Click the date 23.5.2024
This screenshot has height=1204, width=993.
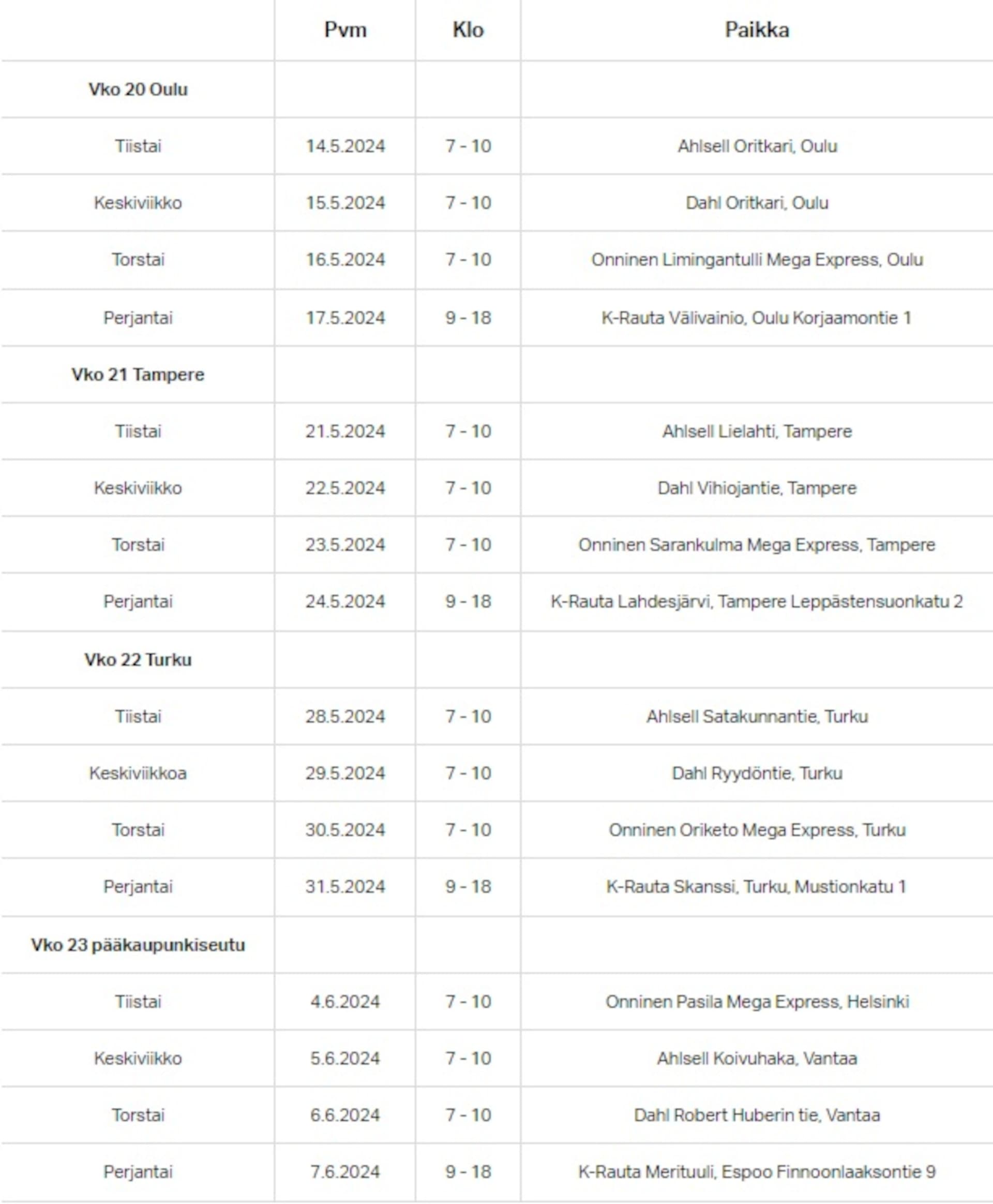click(x=345, y=545)
